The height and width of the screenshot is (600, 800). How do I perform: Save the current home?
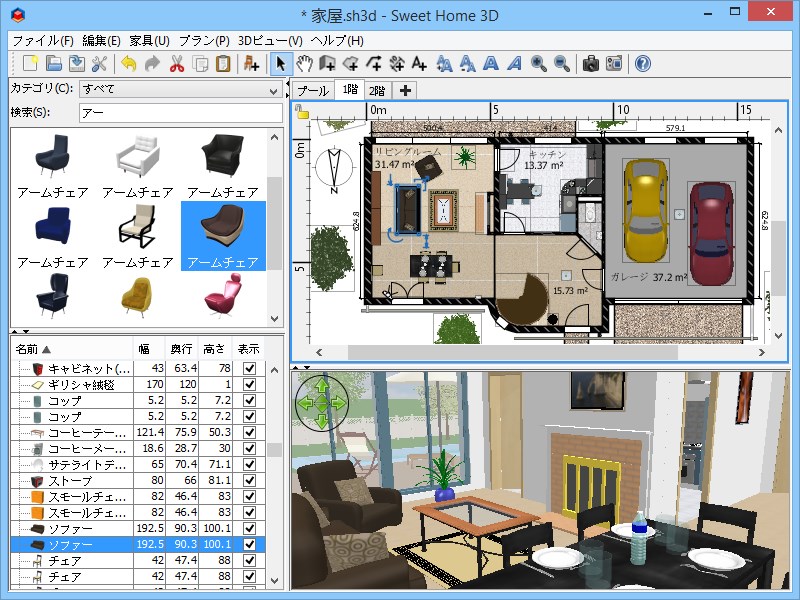click(x=77, y=64)
